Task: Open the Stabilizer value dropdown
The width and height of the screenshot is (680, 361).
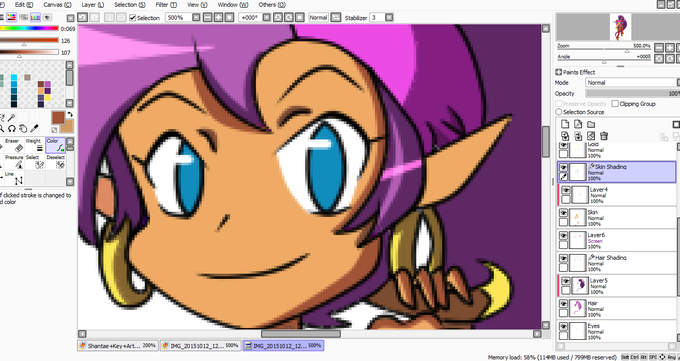Action: coord(389,17)
